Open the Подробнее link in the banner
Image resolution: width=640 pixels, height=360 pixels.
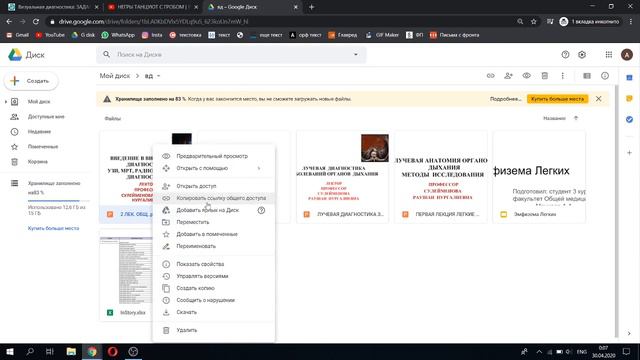[x=505, y=99]
